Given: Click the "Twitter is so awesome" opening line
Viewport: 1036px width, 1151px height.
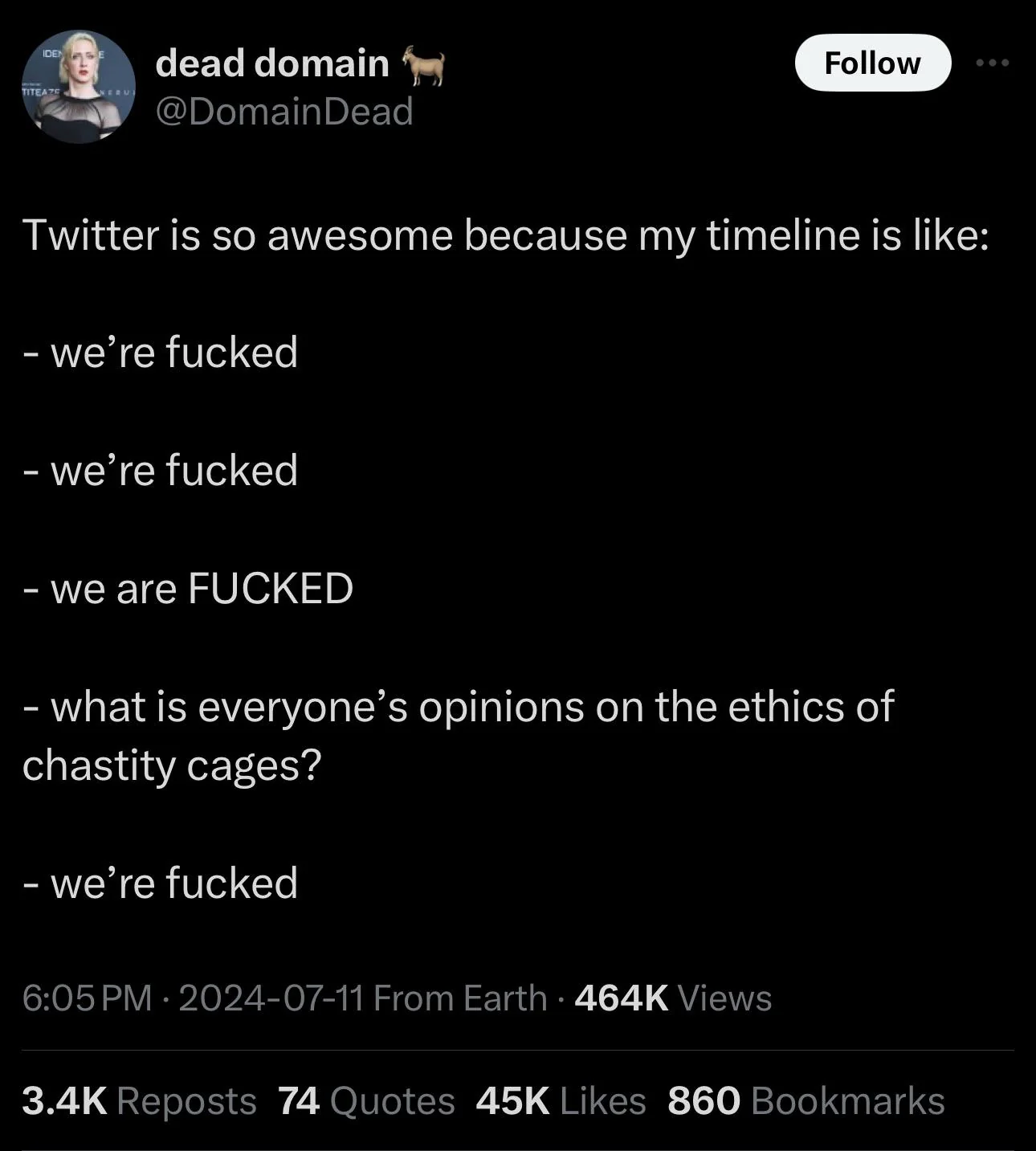Looking at the screenshot, I should point(506,235).
